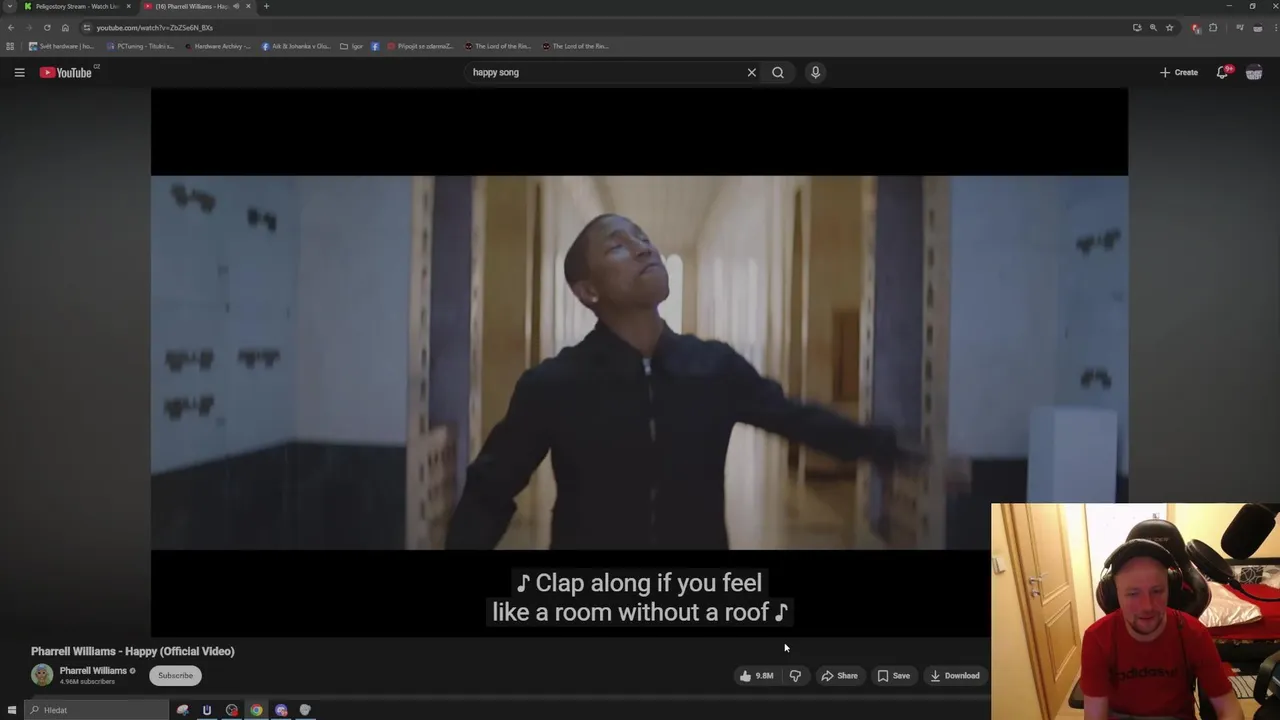Dislike the video with thumbs down
This screenshot has width=1280, height=720.
(795, 676)
